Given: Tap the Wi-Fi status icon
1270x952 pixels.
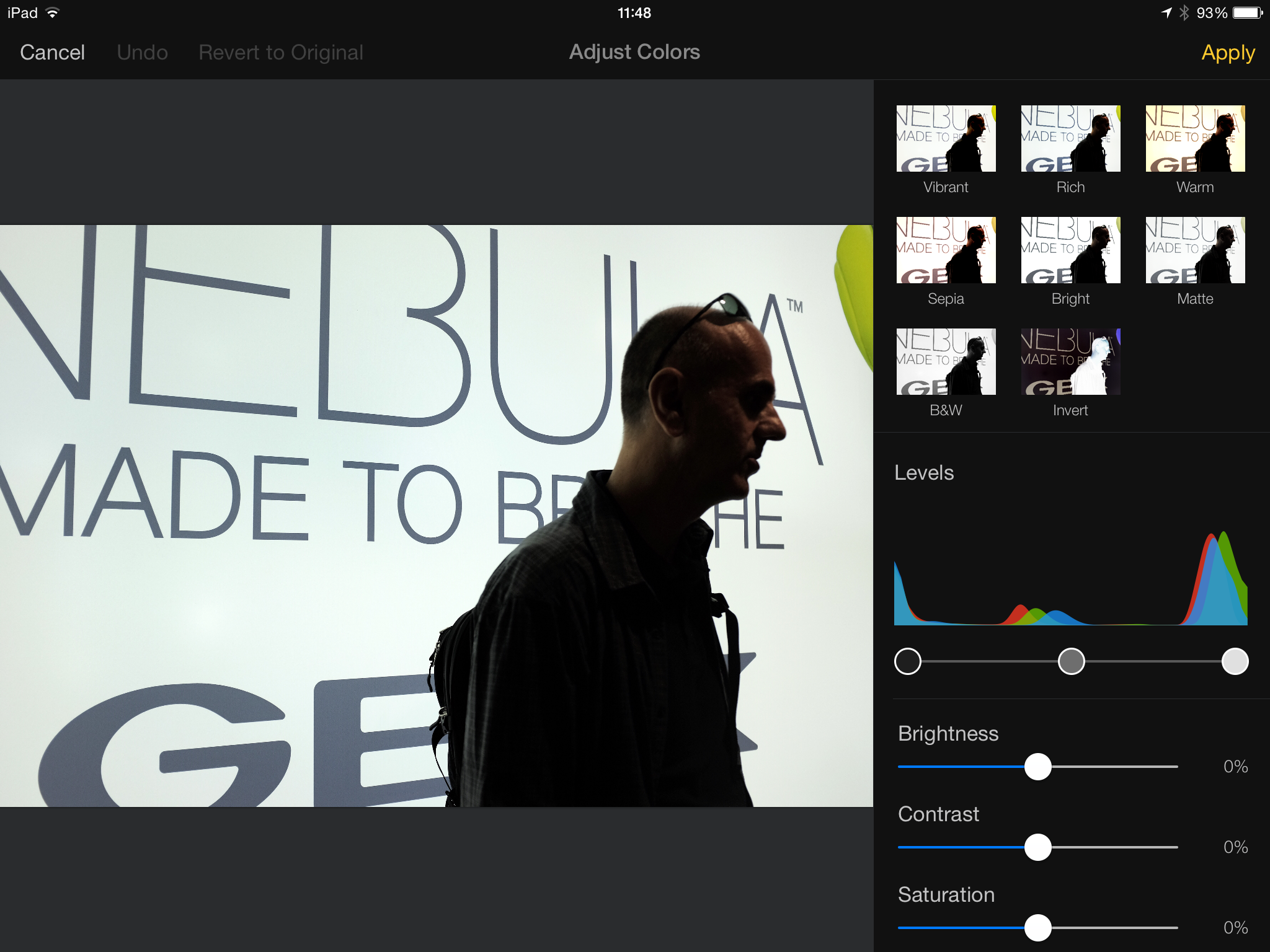Looking at the screenshot, I should (x=53, y=13).
